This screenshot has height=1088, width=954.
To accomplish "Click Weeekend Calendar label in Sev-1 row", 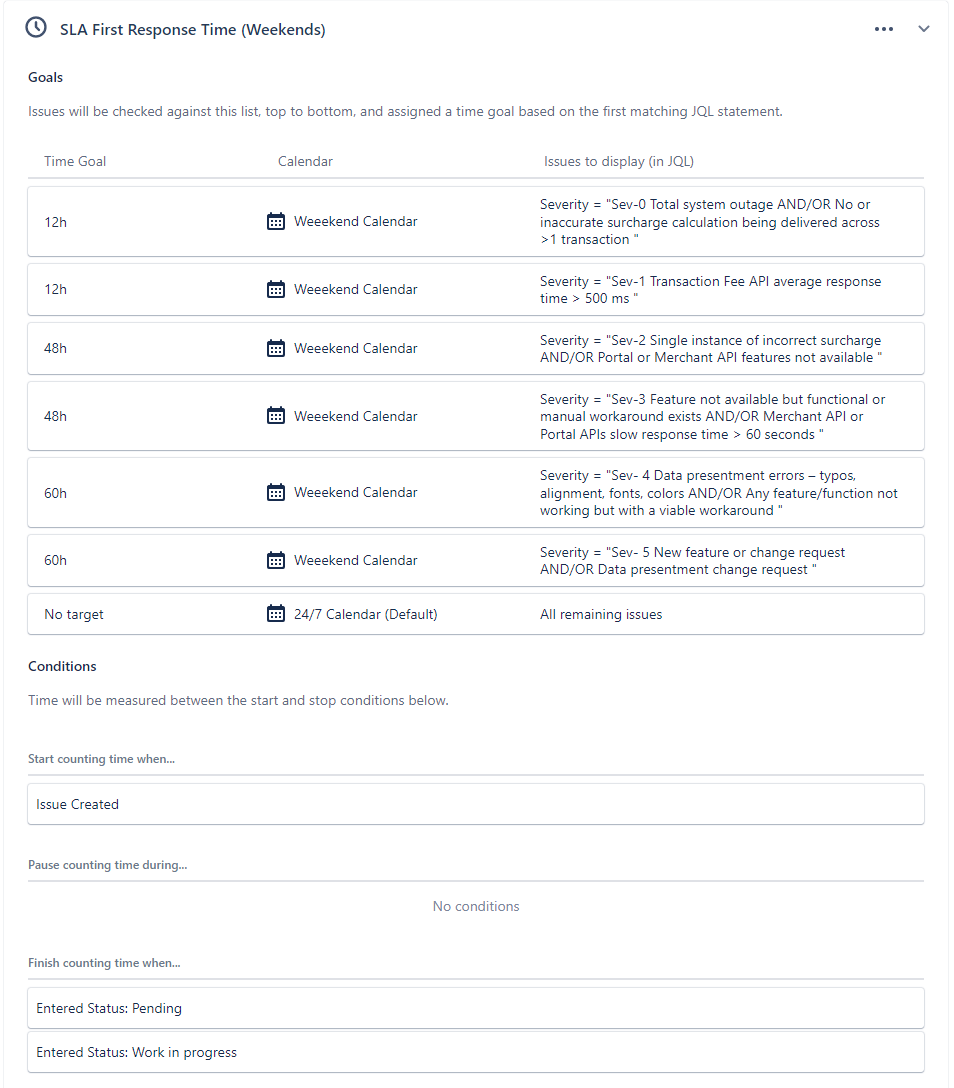I will coord(355,289).
